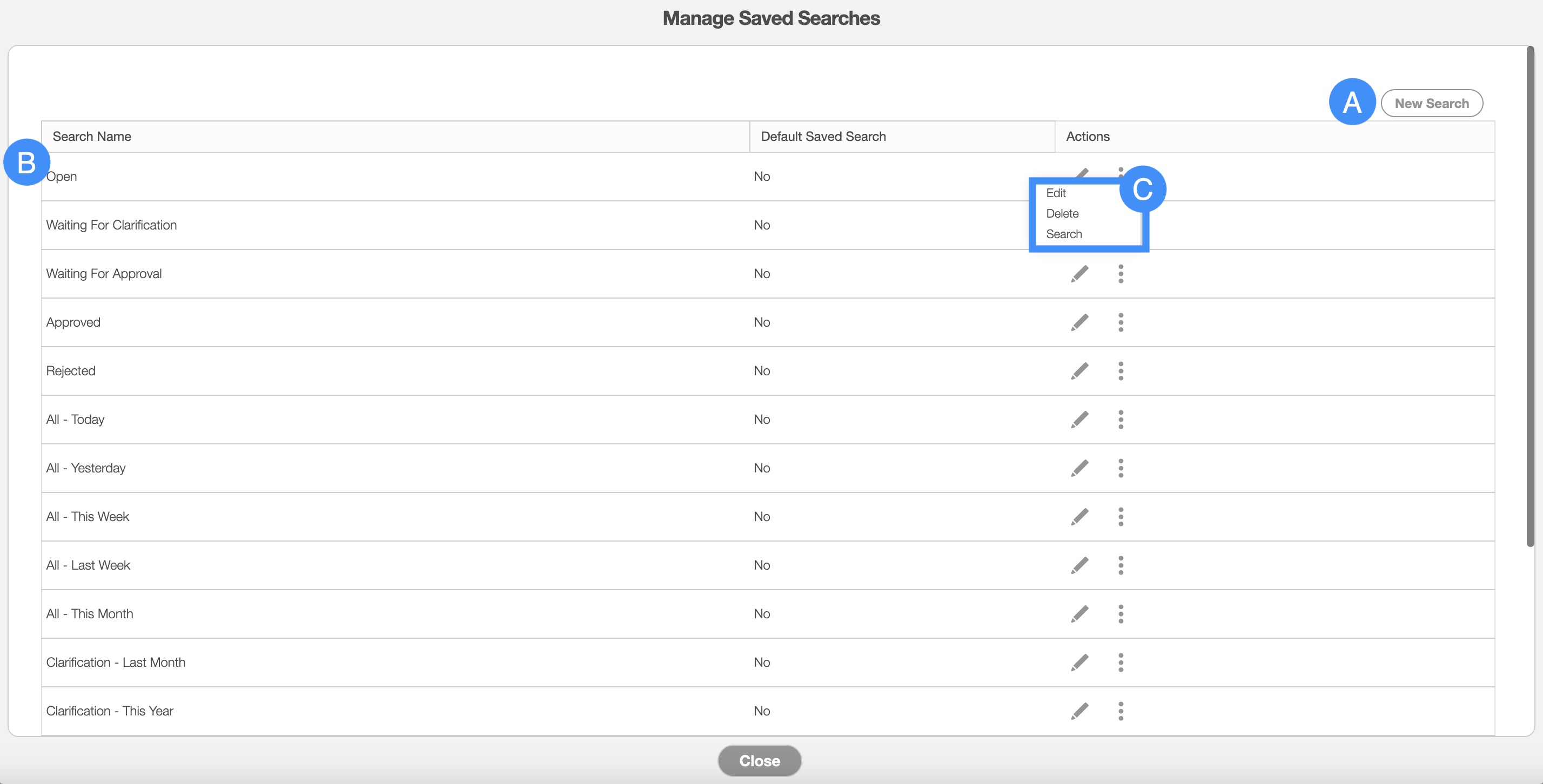Click the pencil icon for All - Yesterday
The height and width of the screenshot is (784, 1543).
click(1079, 468)
